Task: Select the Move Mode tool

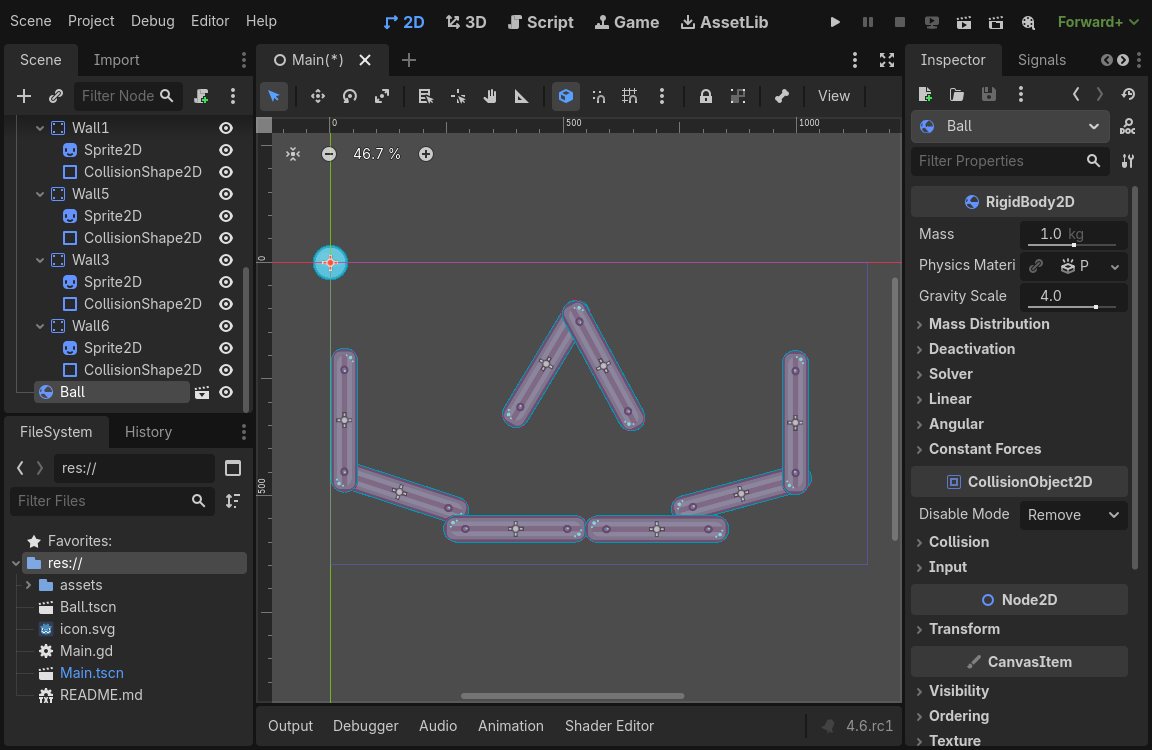Action: click(x=318, y=96)
